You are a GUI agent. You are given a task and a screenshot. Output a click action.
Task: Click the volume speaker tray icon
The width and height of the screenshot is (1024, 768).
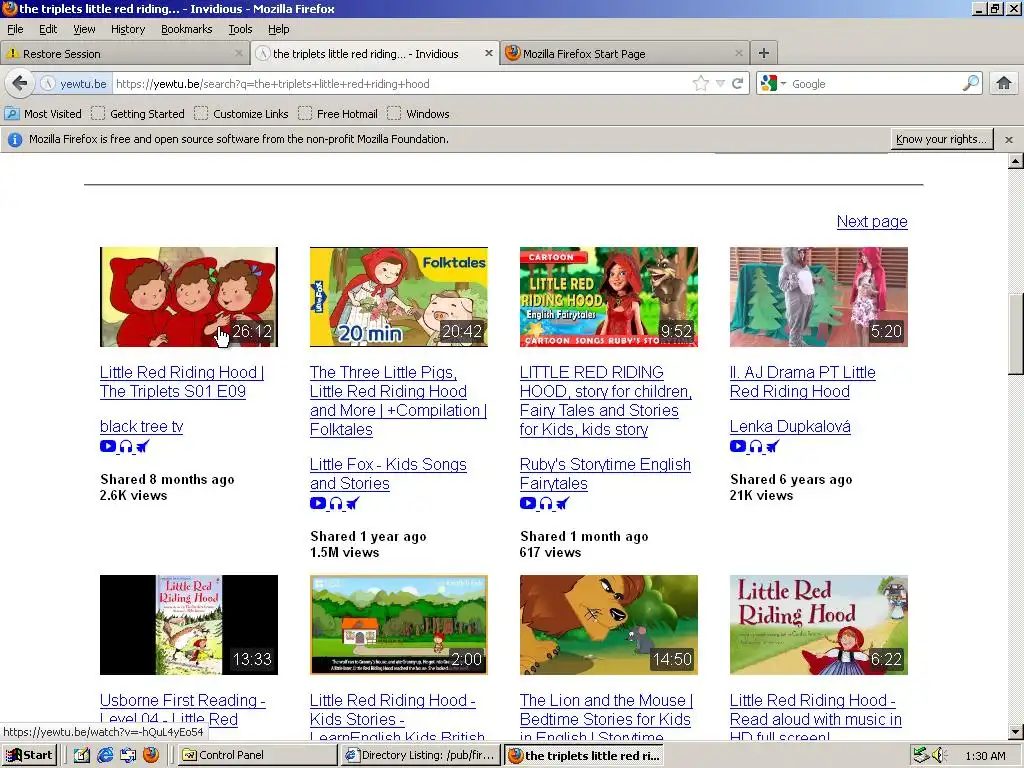pos(939,755)
